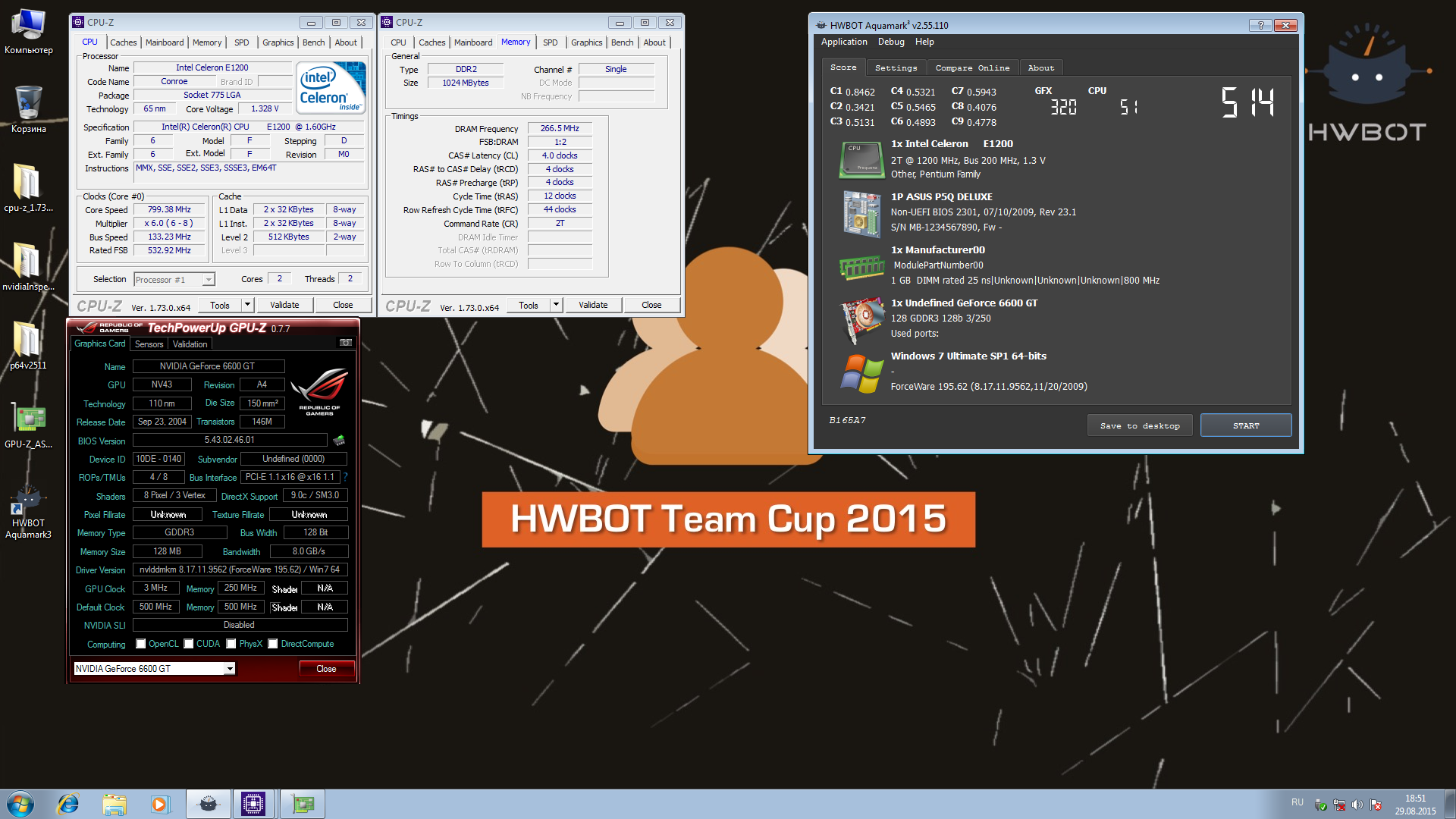1456x819 pixels.
Task: Open the nvidiaInspector folder icon
Action: [29, 267]
